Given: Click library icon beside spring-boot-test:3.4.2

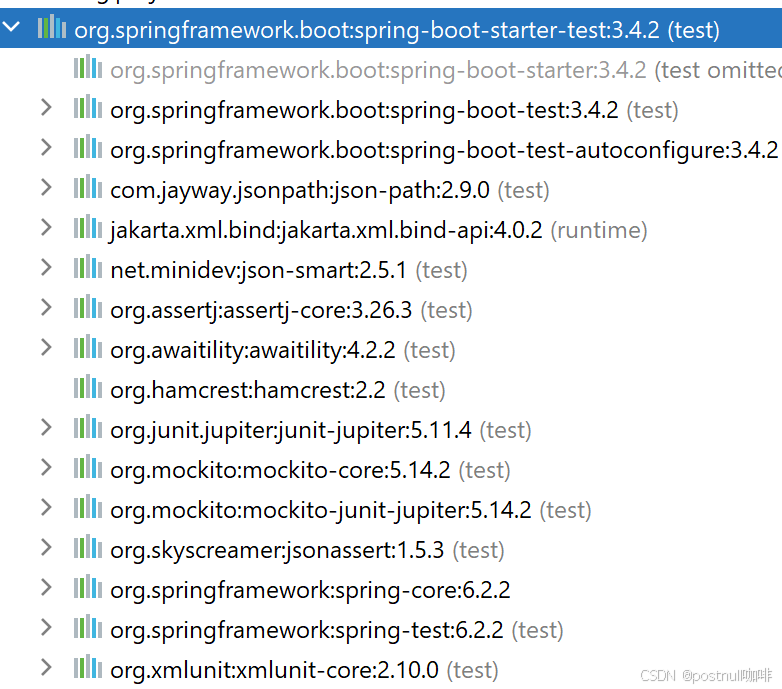Looking at the screenshot, I should [88, 107].
